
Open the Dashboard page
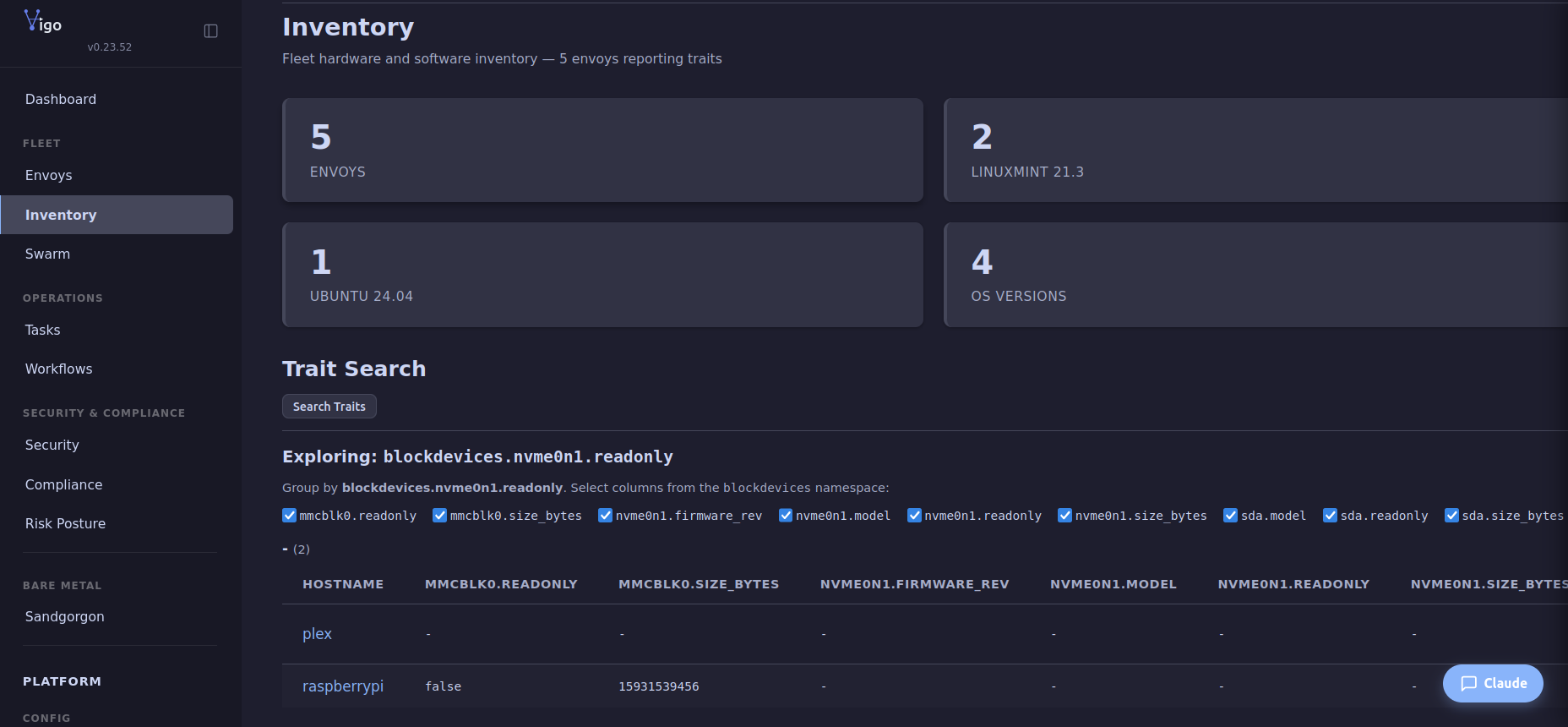tap(61, 100)
